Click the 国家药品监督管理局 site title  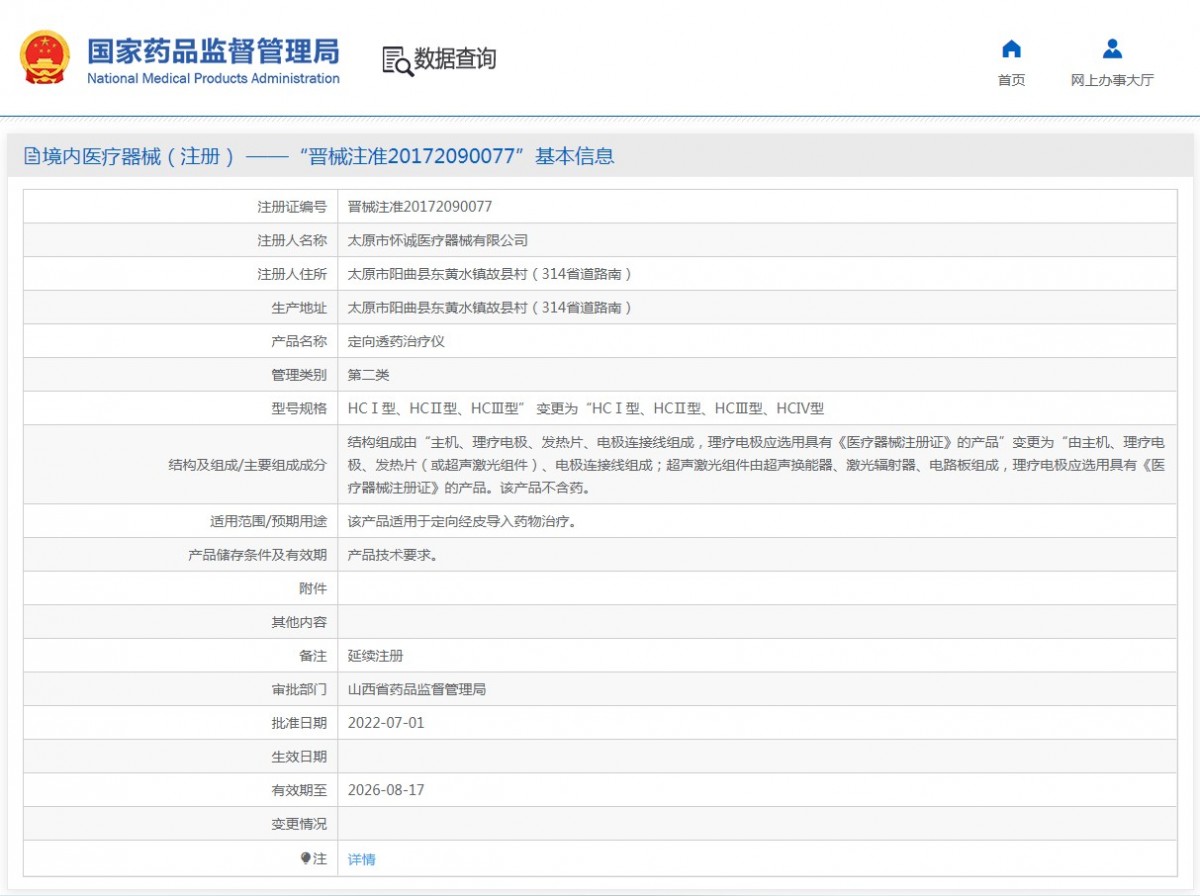click(x=213, y=50)
